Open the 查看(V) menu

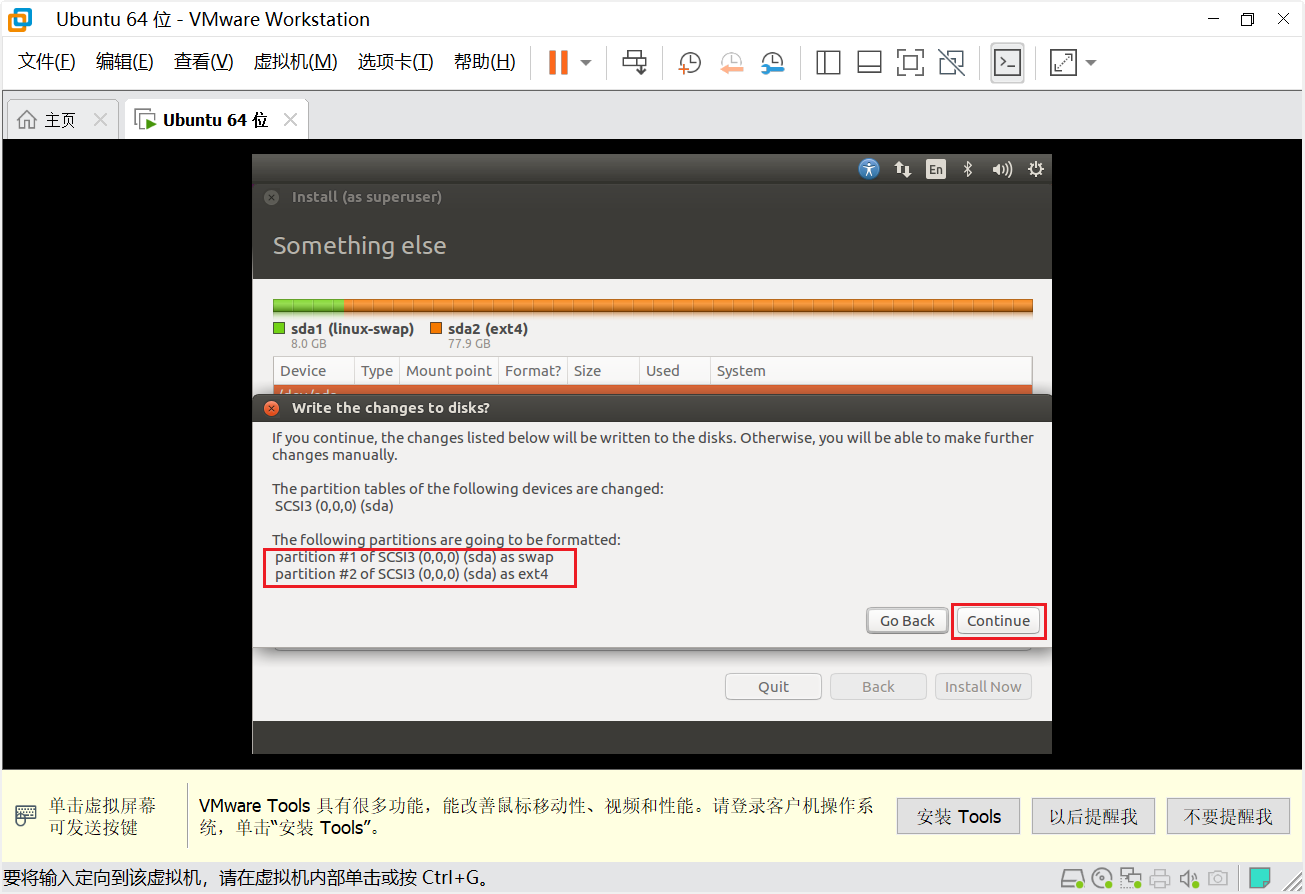203,62
